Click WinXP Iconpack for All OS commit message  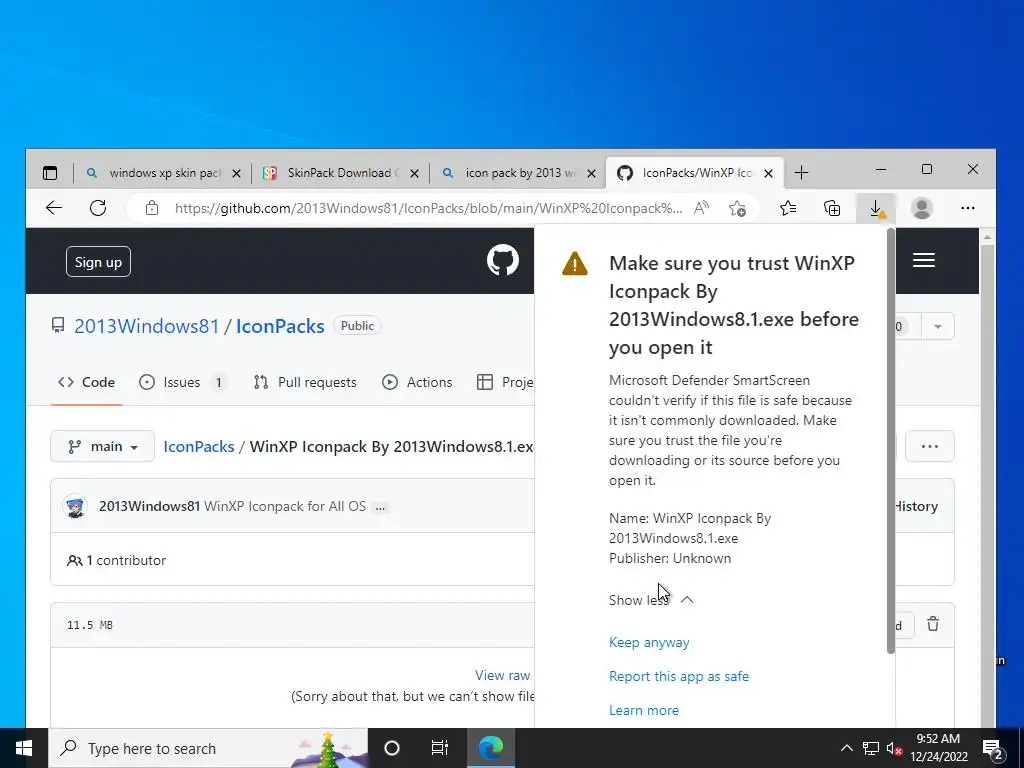(x=285, y=507)
